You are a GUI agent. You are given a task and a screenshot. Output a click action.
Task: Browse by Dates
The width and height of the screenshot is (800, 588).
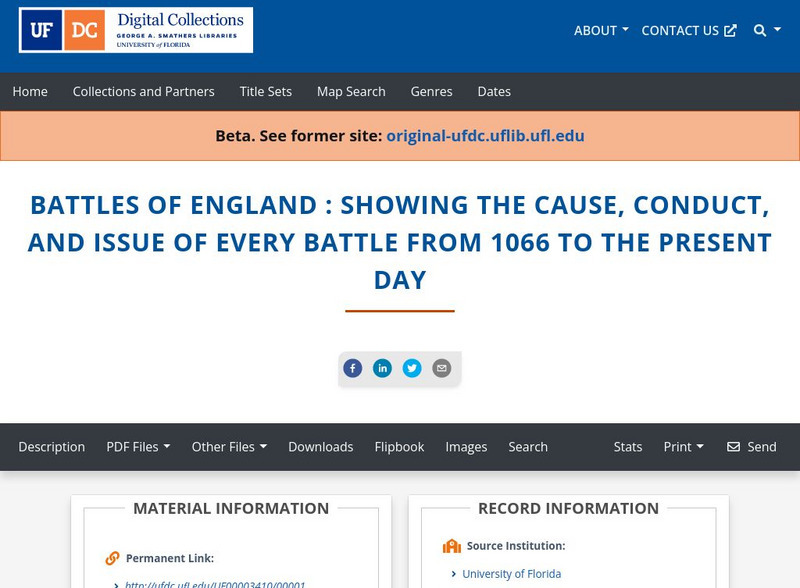click(494, 91)
